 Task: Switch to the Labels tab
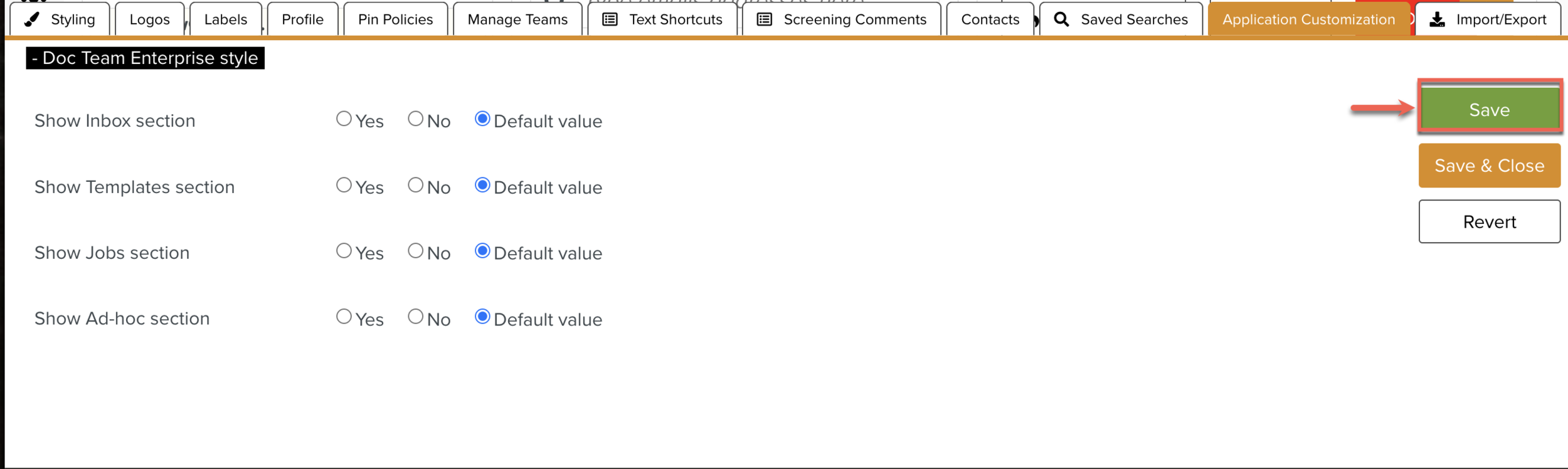click(x=225, y=19)
